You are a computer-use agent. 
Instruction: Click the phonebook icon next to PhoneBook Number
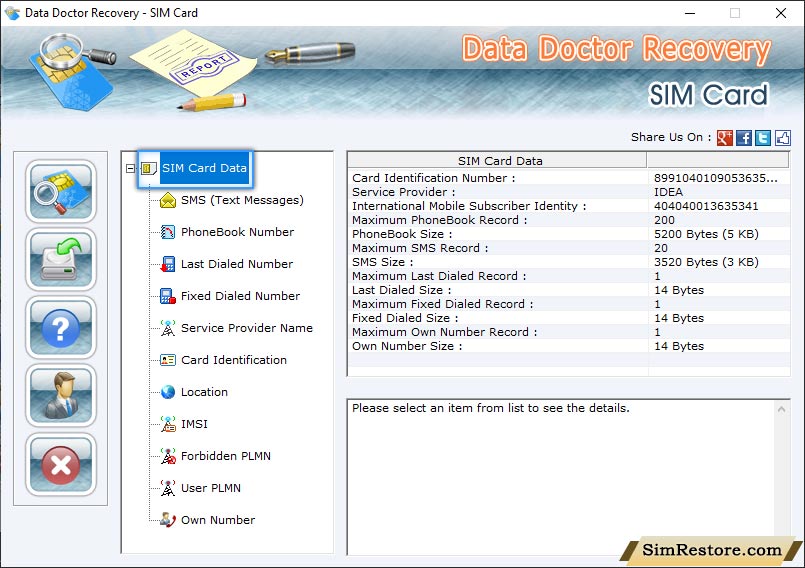[x=168, y=232]
